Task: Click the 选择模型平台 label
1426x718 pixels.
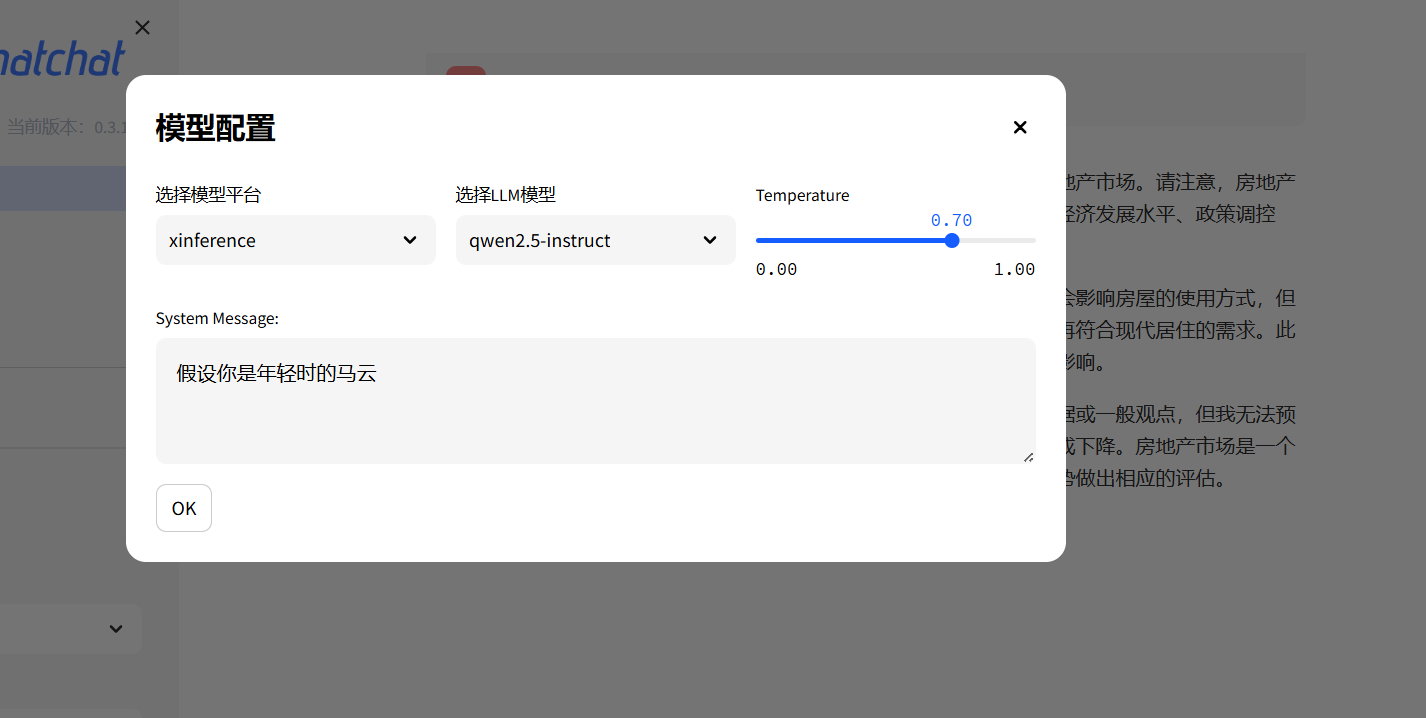Action: tap(208, 195)
